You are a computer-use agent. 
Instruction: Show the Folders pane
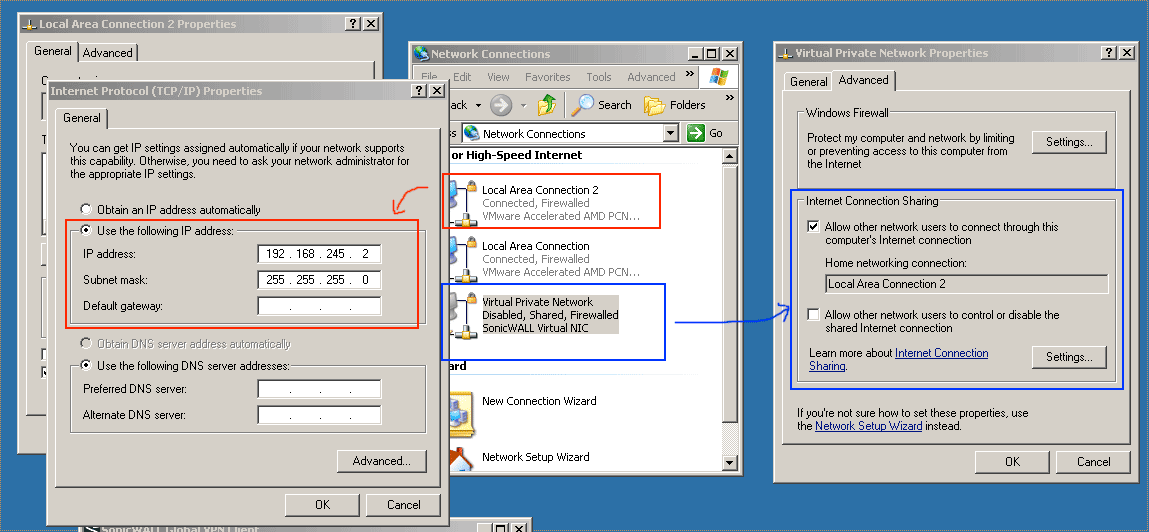click(x=675, y=105)
